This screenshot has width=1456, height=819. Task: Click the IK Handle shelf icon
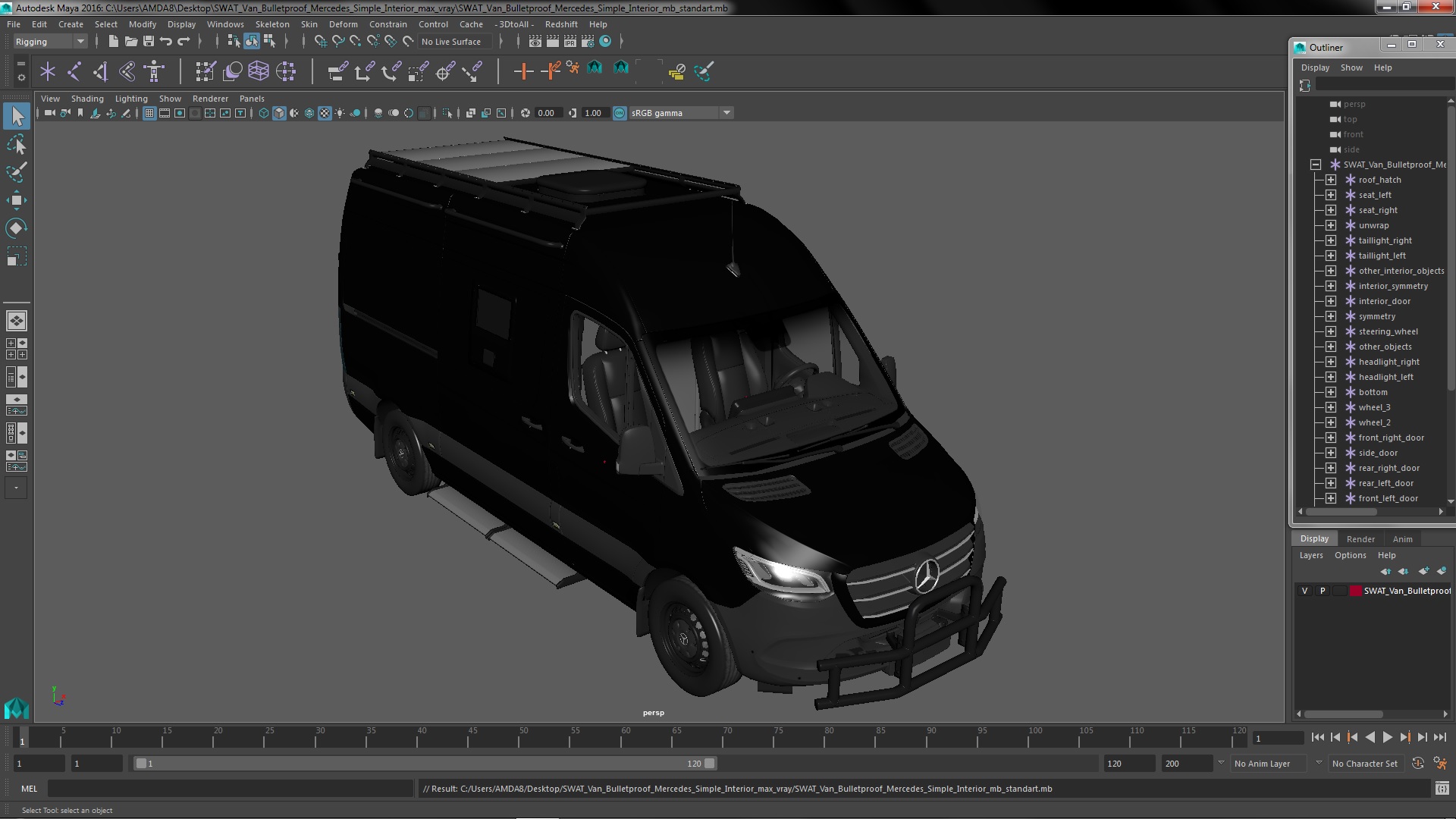101,71
